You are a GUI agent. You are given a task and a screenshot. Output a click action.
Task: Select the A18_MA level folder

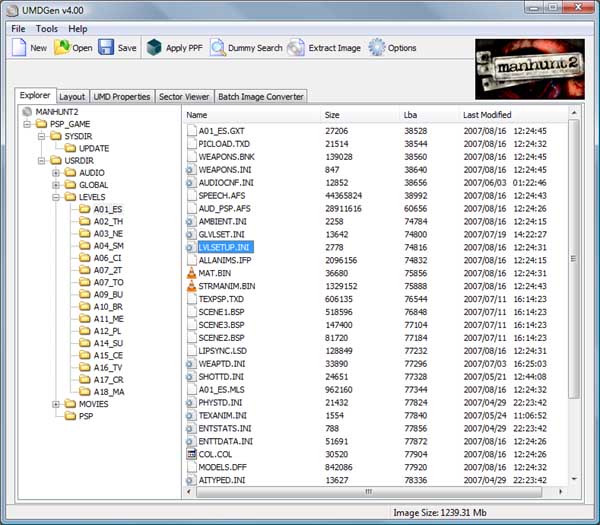(x=109, y=392)
